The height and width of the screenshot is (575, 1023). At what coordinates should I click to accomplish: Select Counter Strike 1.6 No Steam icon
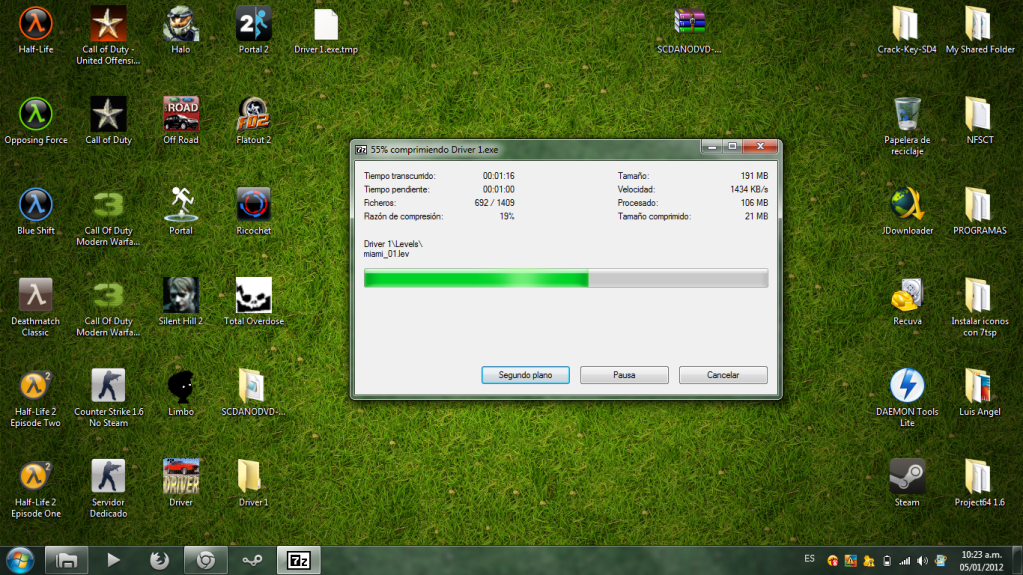108,398
